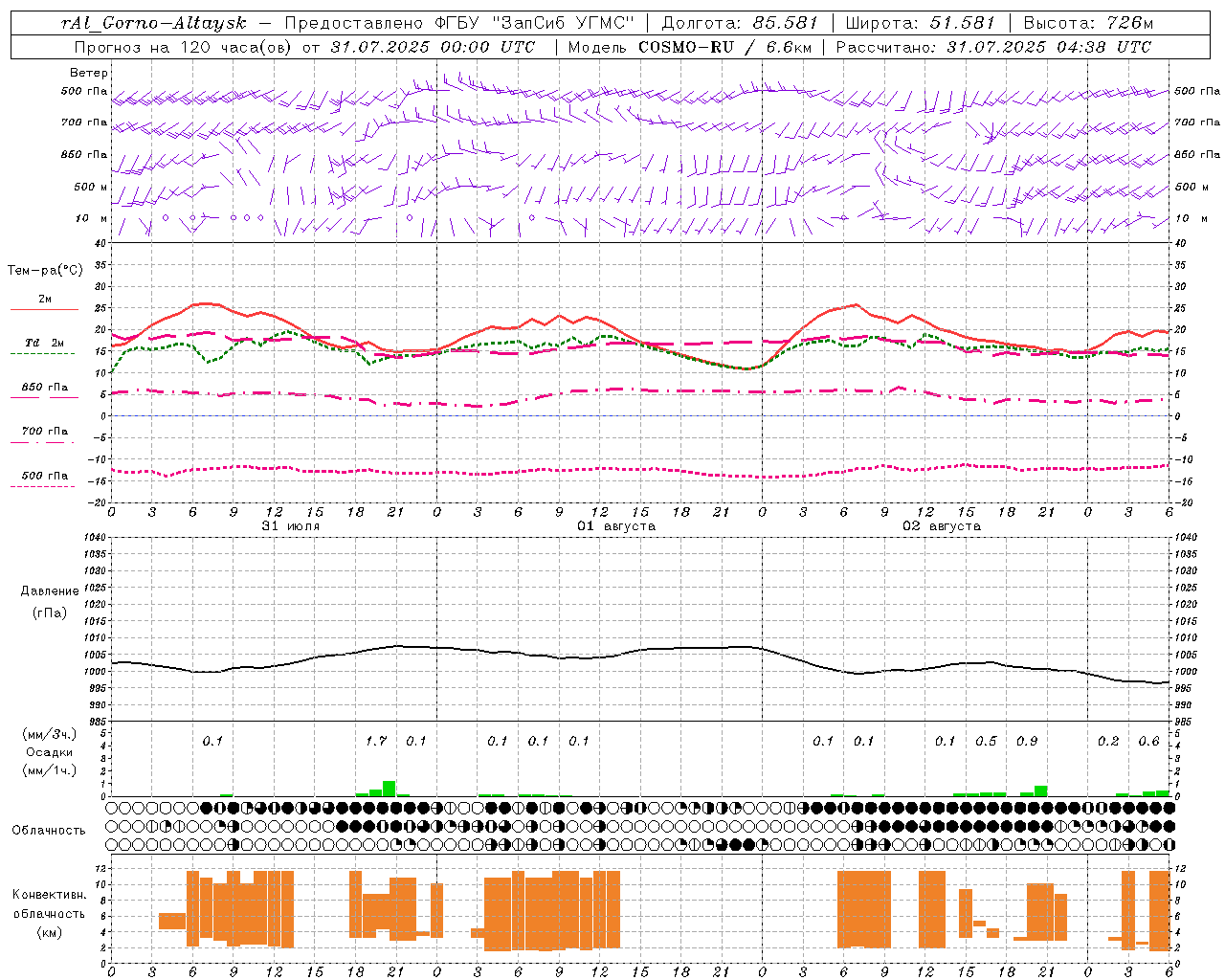Click the calculation time 31.07.2025 04:38 UTC
This screenshot has height=980, width=1225.
click(1049, 47)
